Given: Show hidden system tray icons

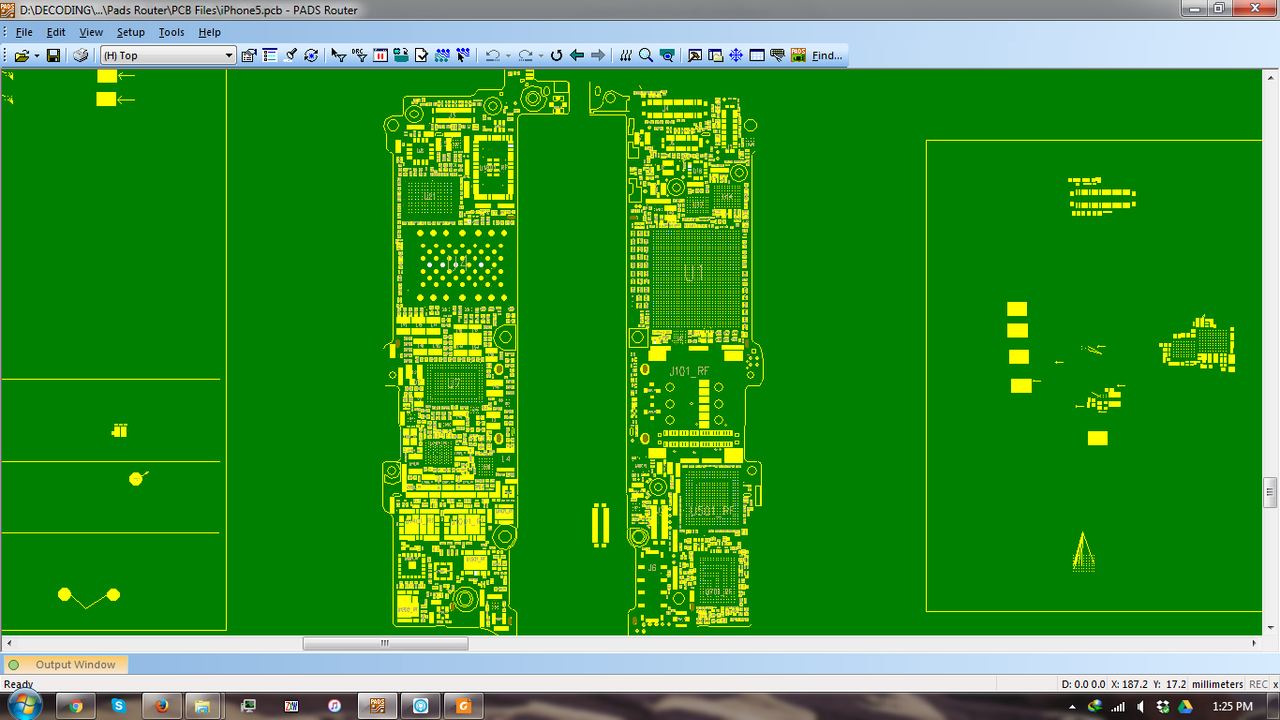Looking at the screenshot, I should tap(1073, 707).
